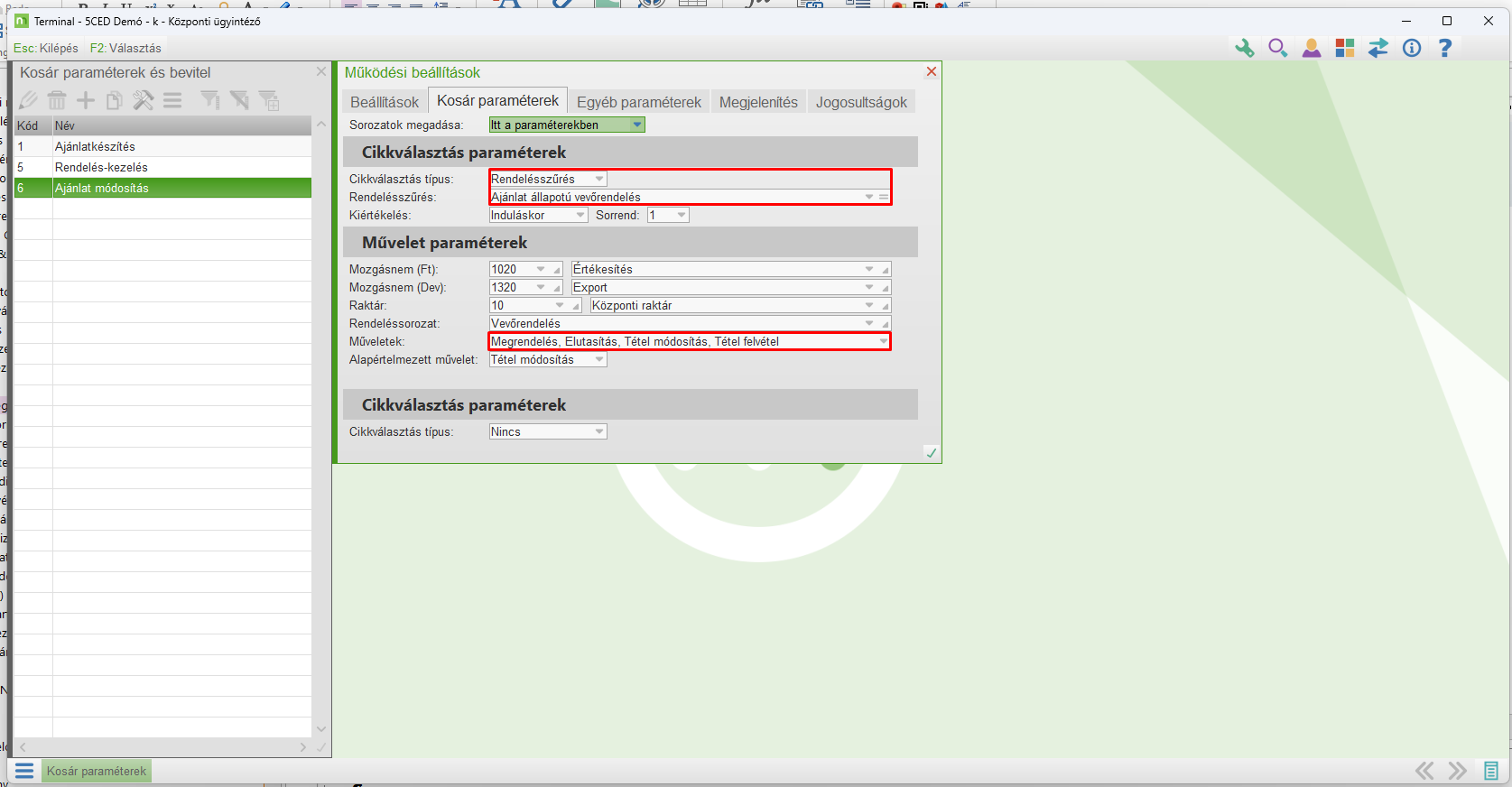This screenshot has height=787, width=1512.
Task: Switch to the Jogosultságok tab
Action: (x=862, y=102)
